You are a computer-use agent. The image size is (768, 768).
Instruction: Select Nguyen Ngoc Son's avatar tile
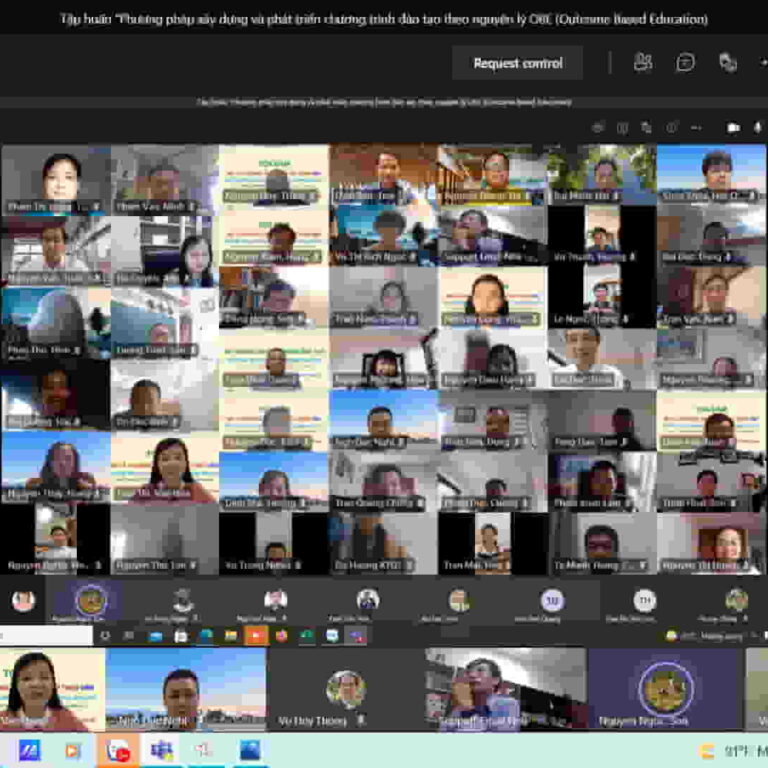point(666,689)
